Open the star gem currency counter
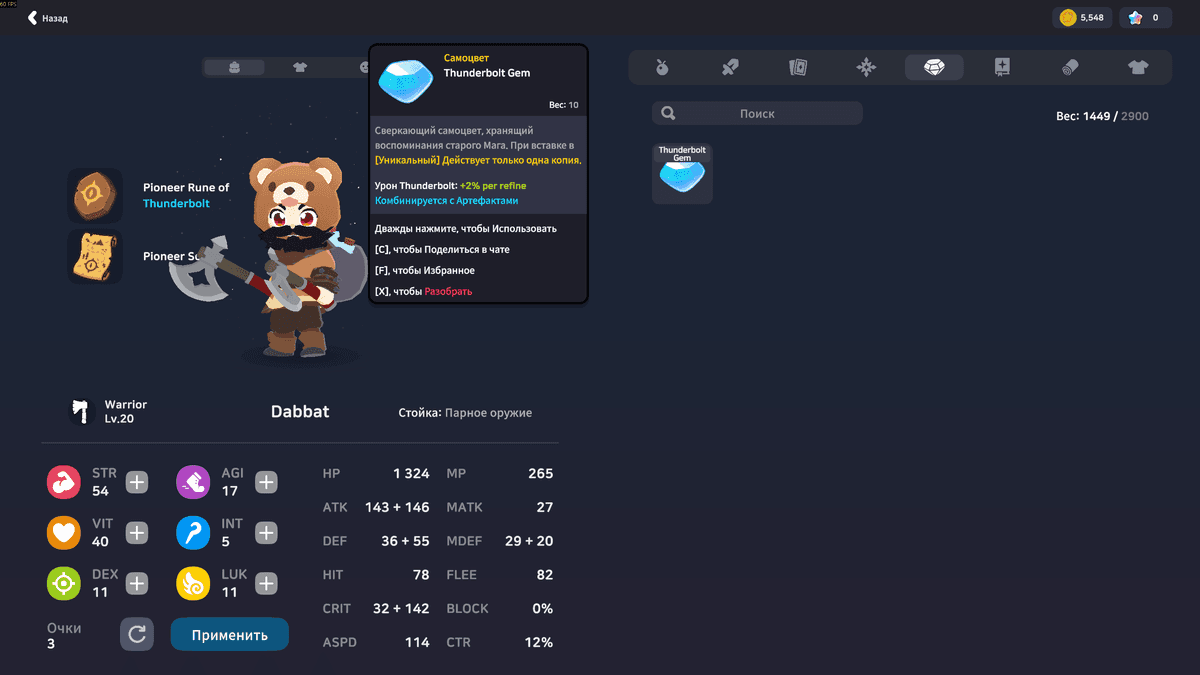Image resolution: width=1200 pixels, height=675 pixels. [1145, 18]
